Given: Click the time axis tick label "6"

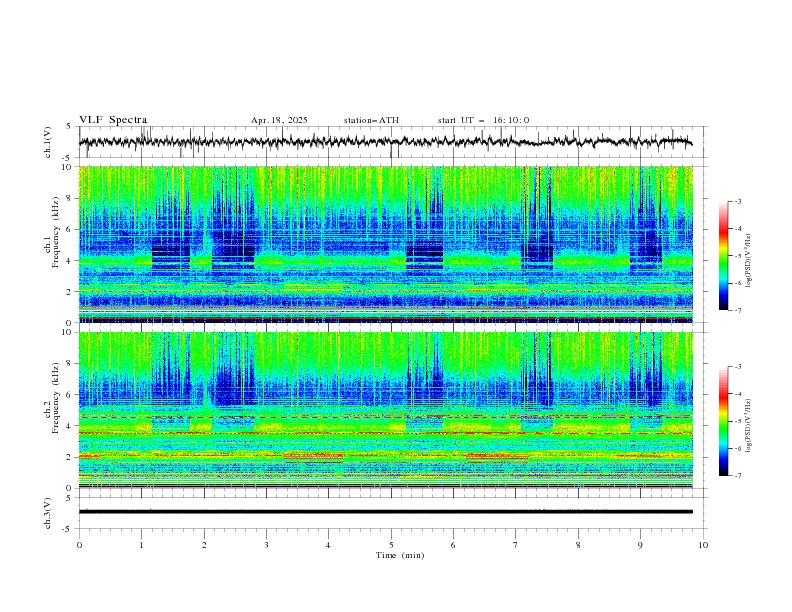Looking at the screenshot, I should coord(453,545).
